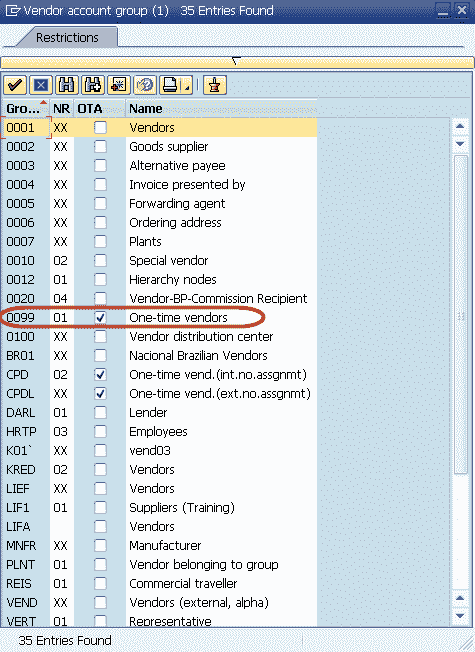The width and height of the screenshot is (475, 652).
Task: Select 'Vendor belonging to group' entry
Action: [x=203, y=565]
